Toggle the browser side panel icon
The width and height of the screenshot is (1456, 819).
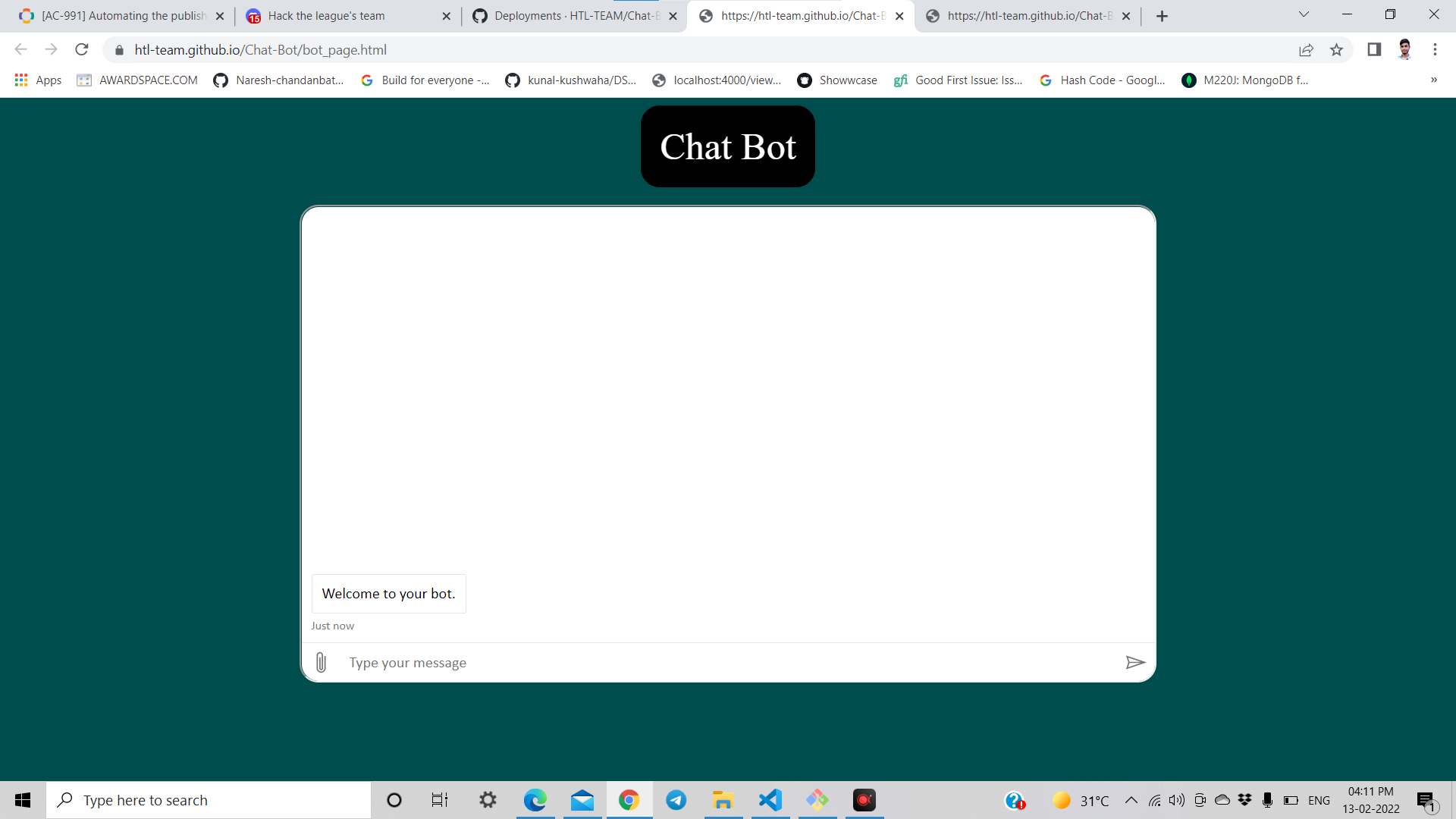click(x=1373, y=50)
